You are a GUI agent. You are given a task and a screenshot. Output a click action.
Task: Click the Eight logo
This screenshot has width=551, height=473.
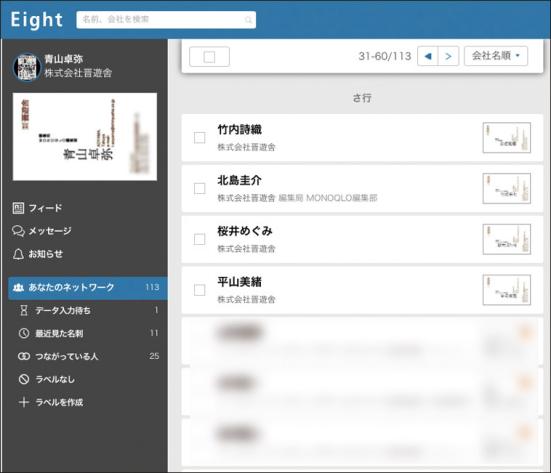37,20
